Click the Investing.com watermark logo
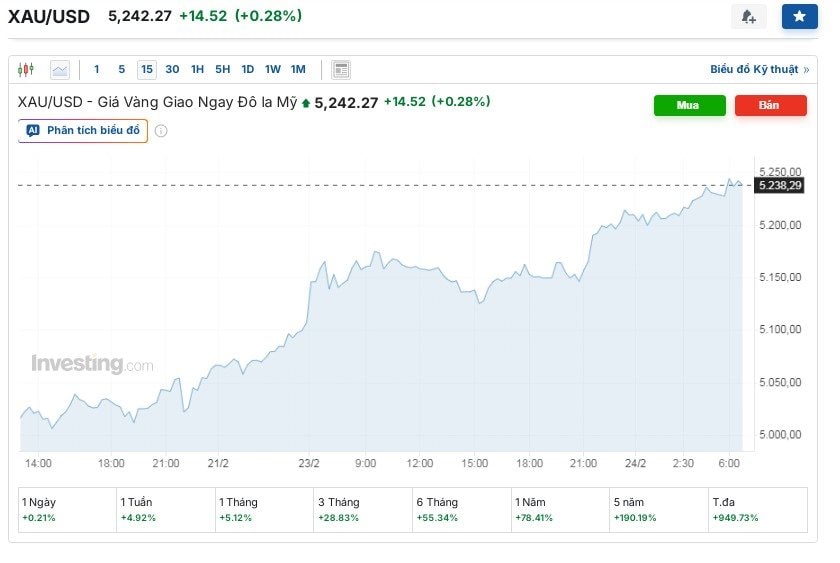 click(x=92, y=364)
